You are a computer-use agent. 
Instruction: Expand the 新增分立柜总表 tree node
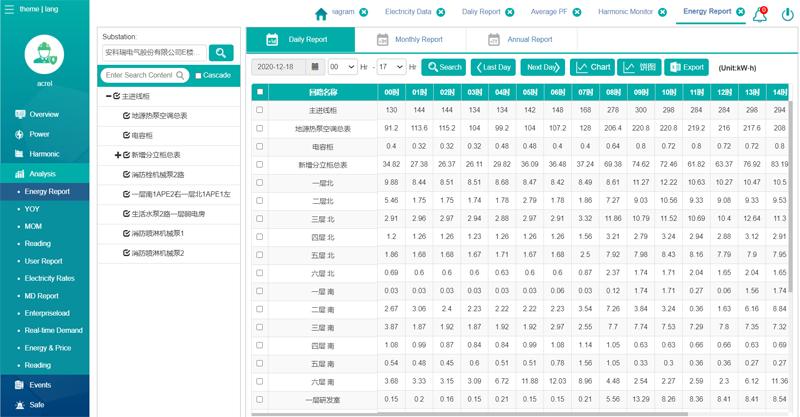tap(117, 155)
